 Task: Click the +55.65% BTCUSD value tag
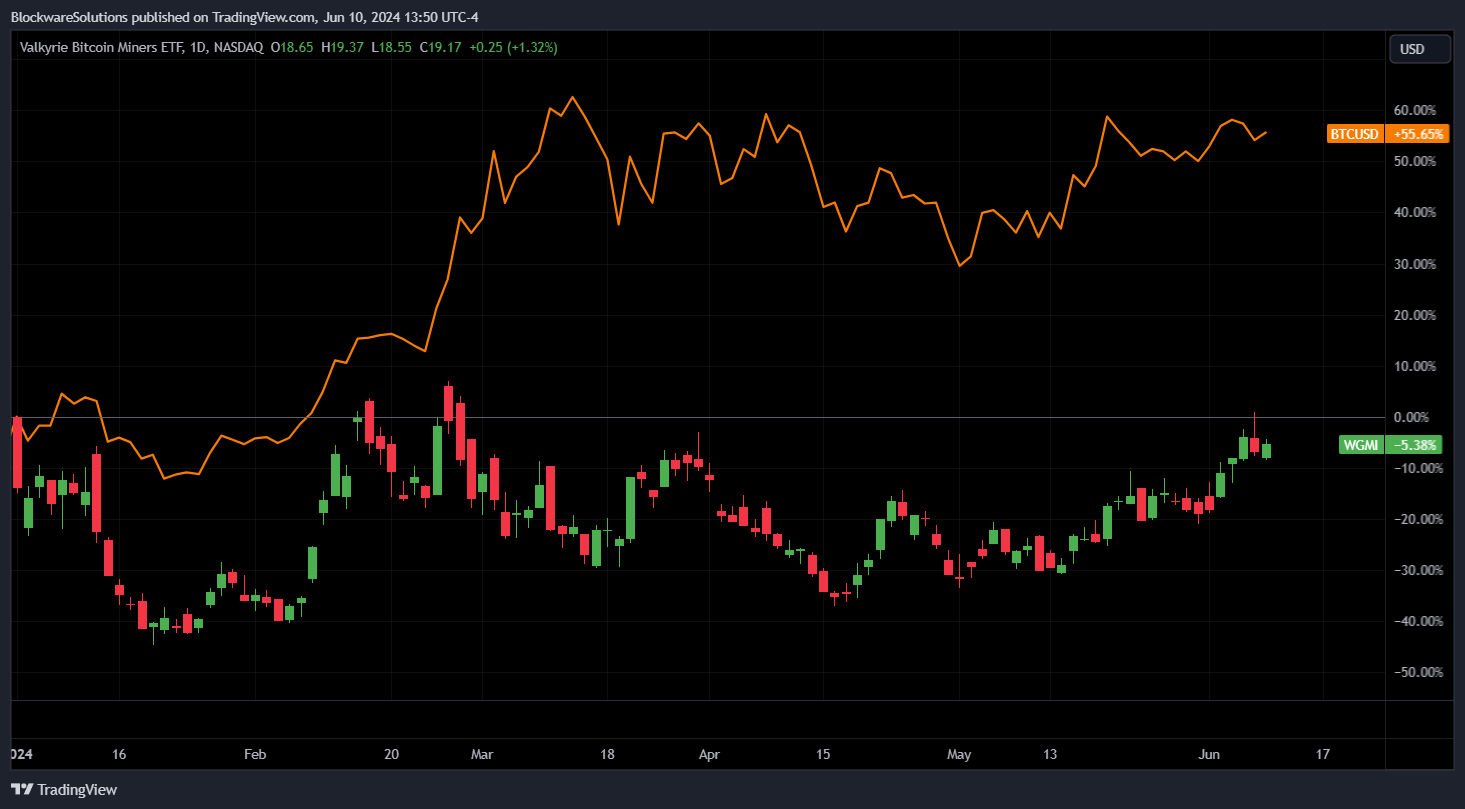pyautogui.click(x=1418, y=134)
